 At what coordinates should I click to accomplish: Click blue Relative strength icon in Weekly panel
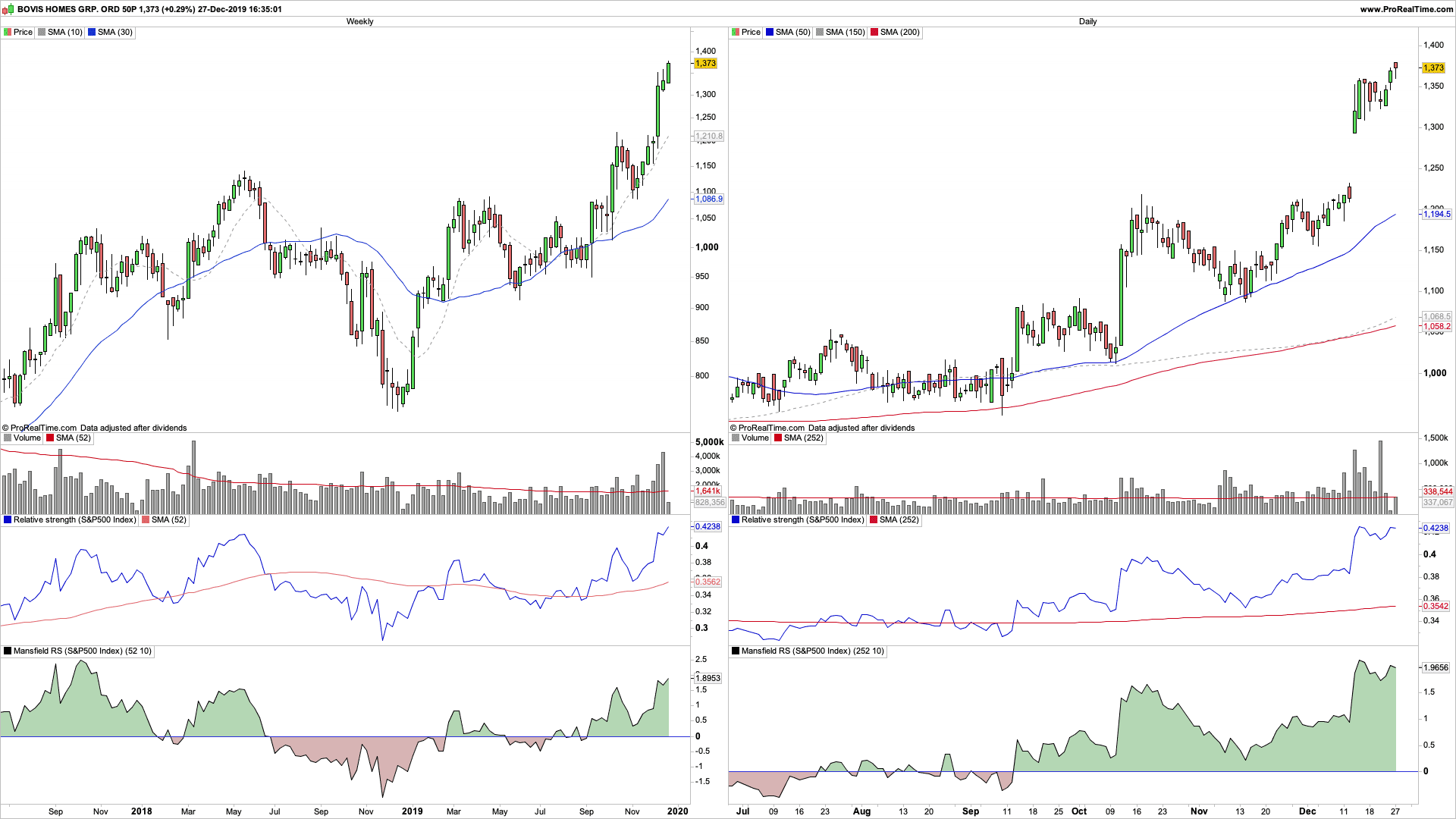coord(8,520)
